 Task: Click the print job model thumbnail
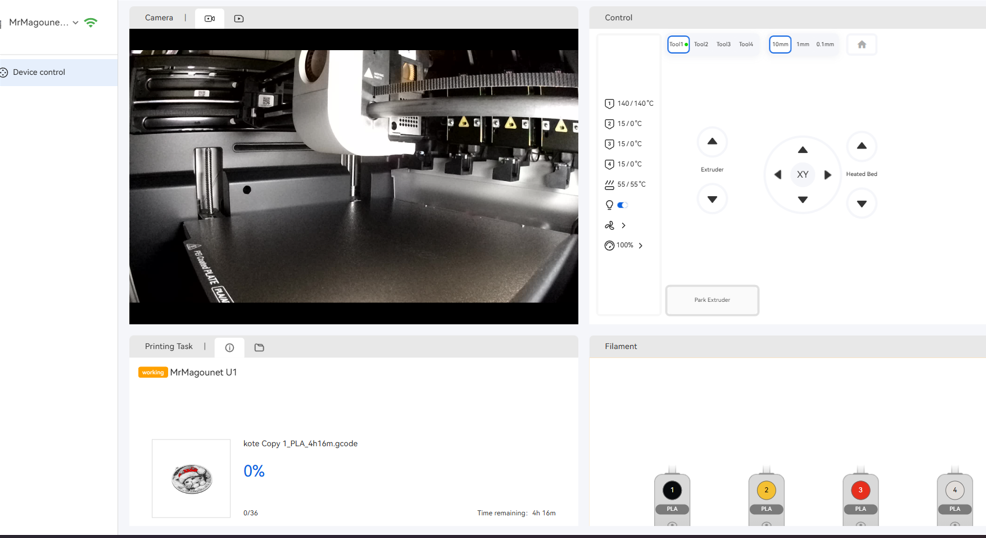[191, 479]
